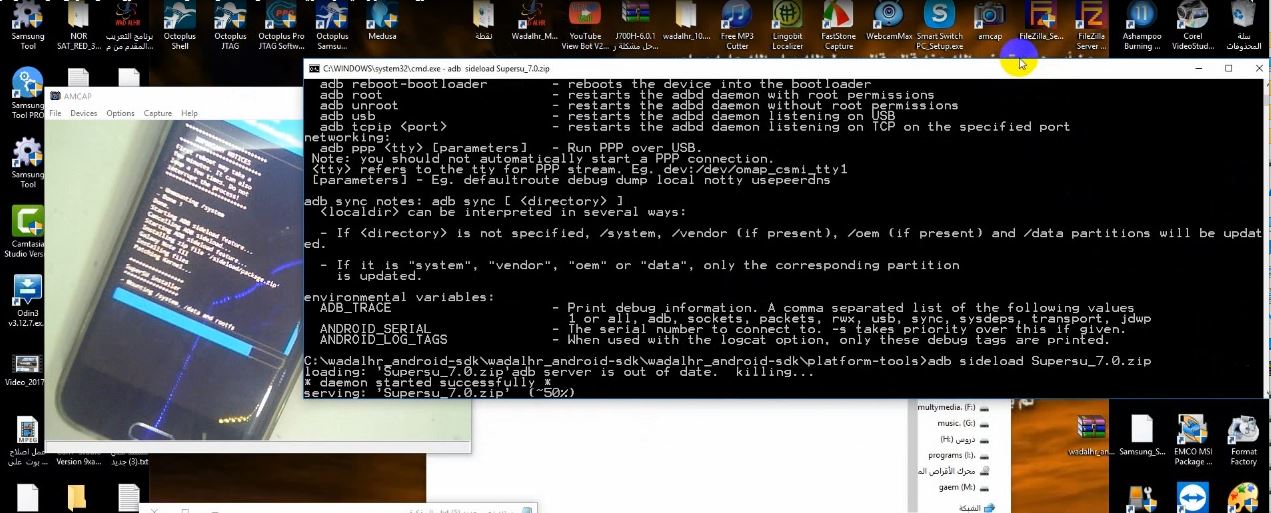Open the Lingobit Localizer shortcut
The height and width of the screenshot is (513, 1271).
click(x=788, y=26)
